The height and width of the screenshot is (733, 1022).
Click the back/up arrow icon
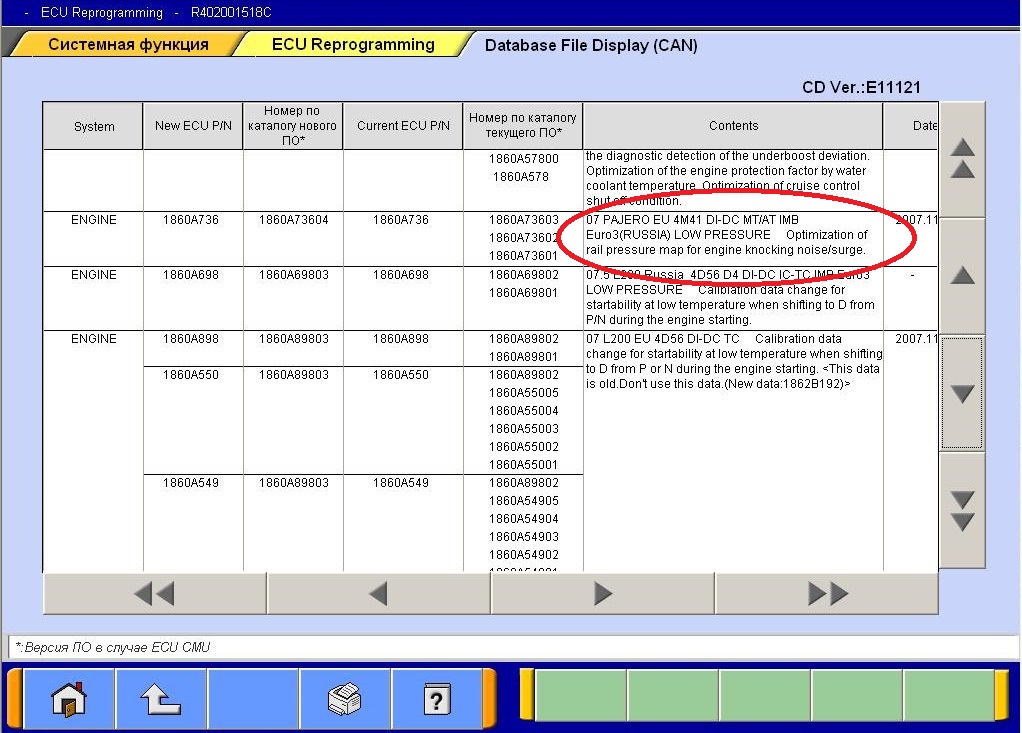(x=160, y=698)
